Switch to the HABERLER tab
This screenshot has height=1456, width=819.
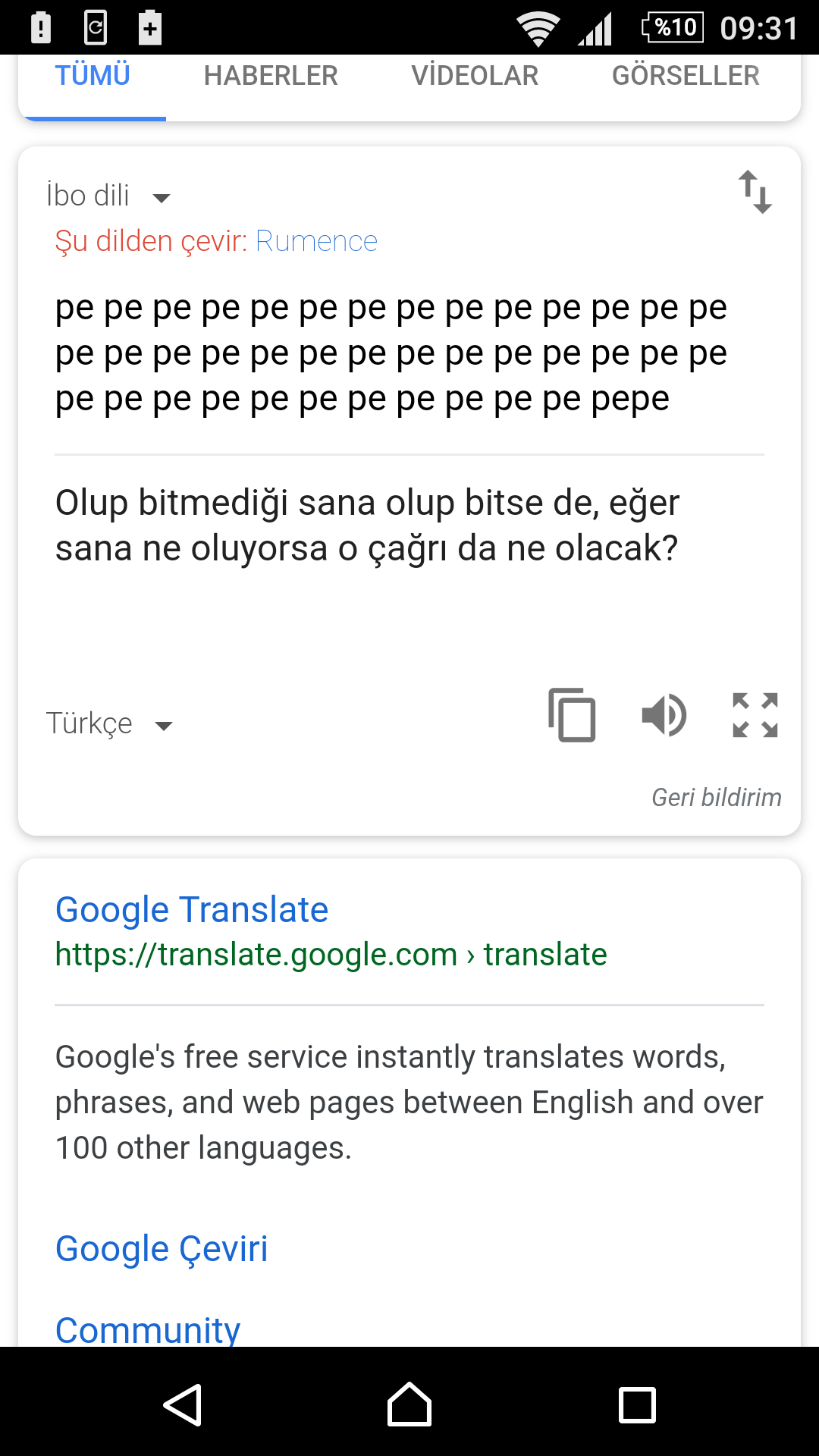click(271, 76)
